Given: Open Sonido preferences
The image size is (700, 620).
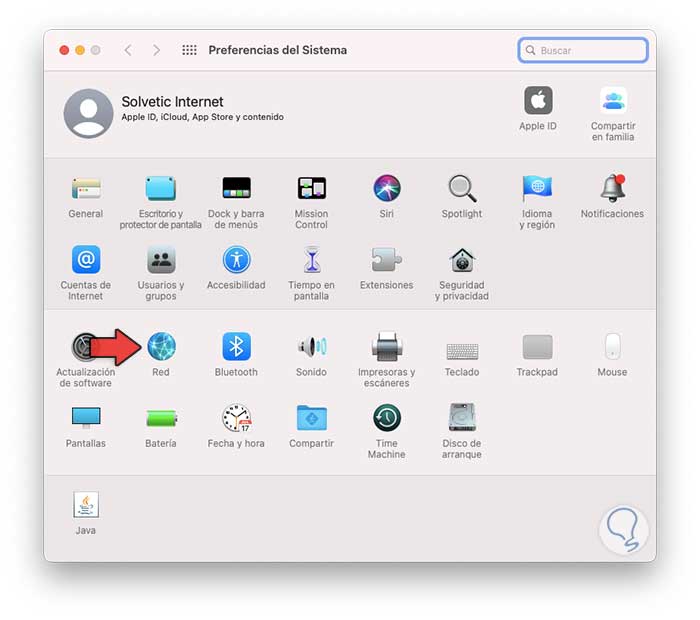Looking at the screenshot, I should coord(312,346).
